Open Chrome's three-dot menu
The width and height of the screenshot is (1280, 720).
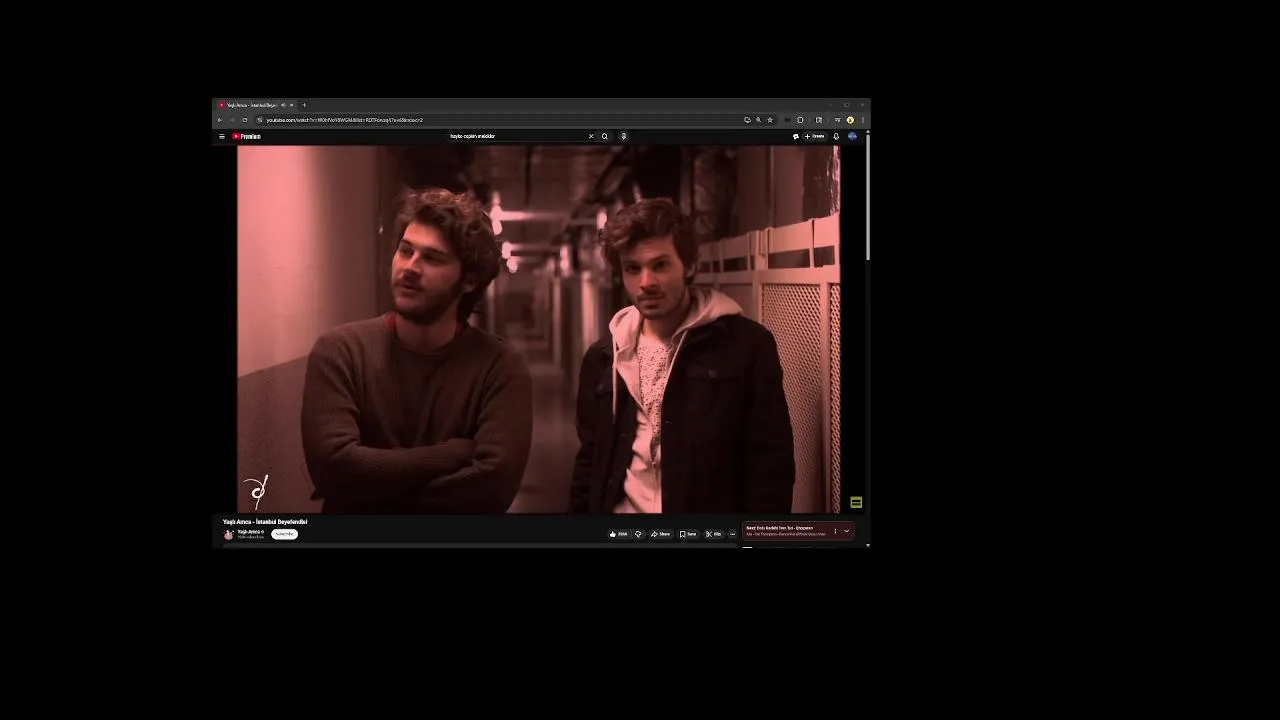[863, 120]
